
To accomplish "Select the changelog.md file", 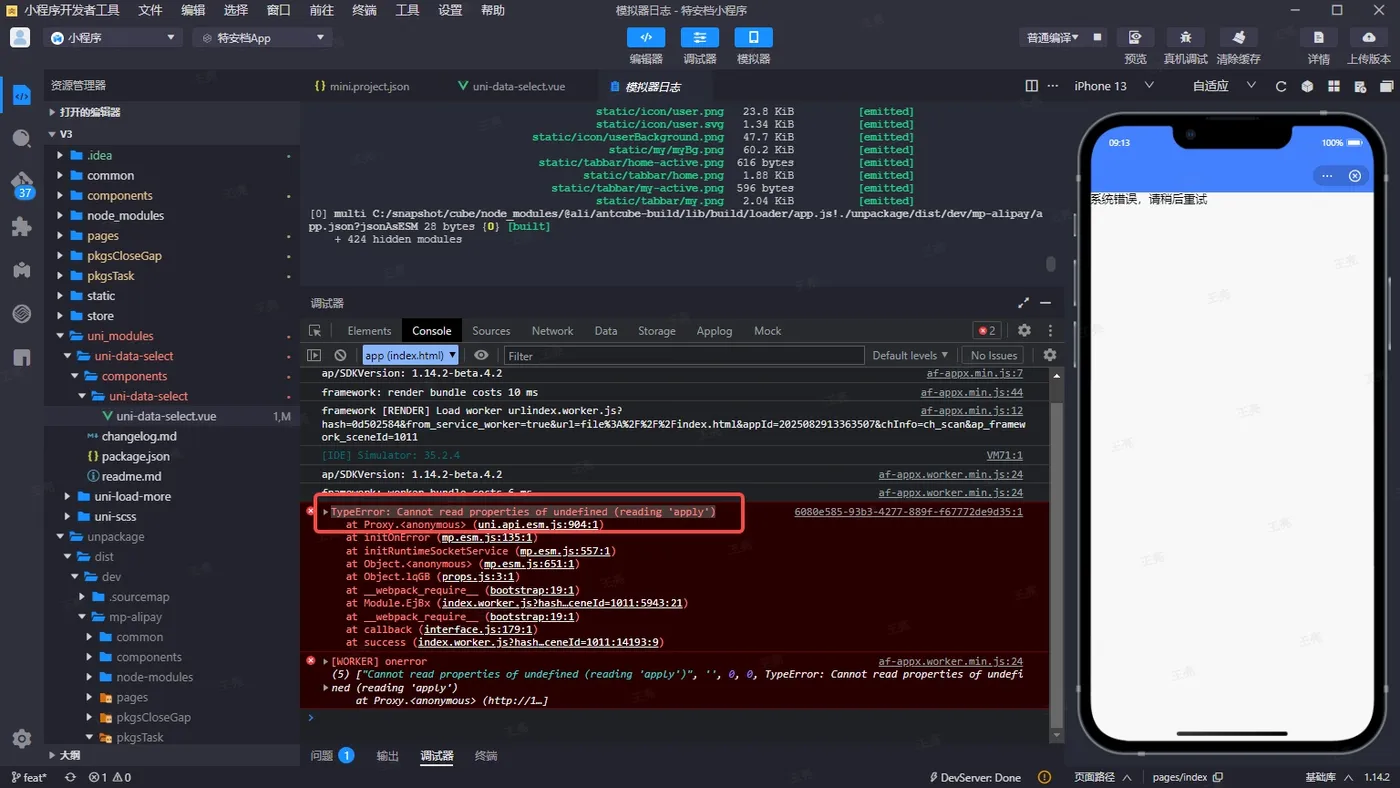I will click(139, 436).
